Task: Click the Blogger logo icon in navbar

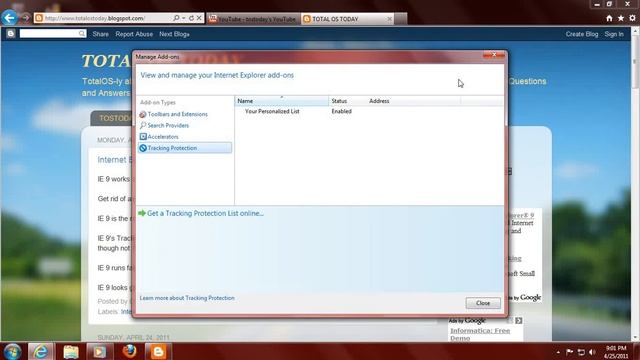Action: click(x=11, y=33)
